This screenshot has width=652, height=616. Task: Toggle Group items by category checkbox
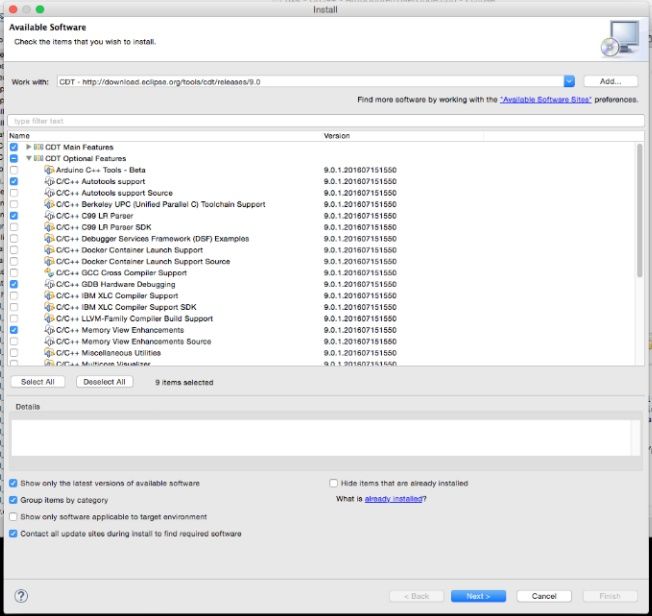coord(13,500)
